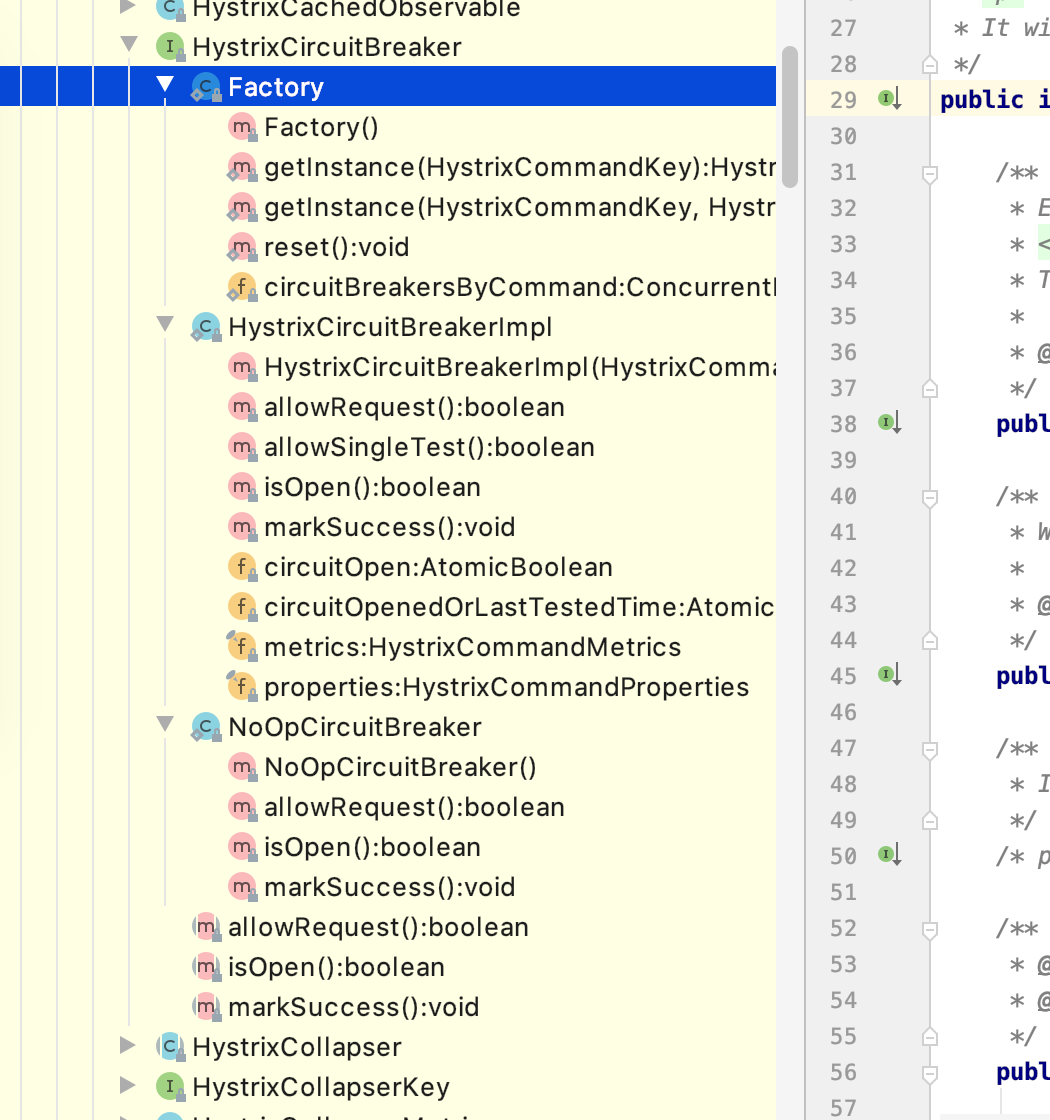
Task: Click the implemented-method gutter icon on line 29
Action: [x=889, y=99]
